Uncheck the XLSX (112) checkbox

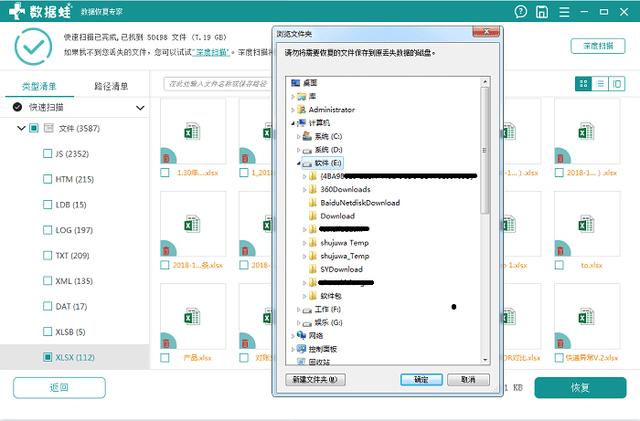(47, 357)
